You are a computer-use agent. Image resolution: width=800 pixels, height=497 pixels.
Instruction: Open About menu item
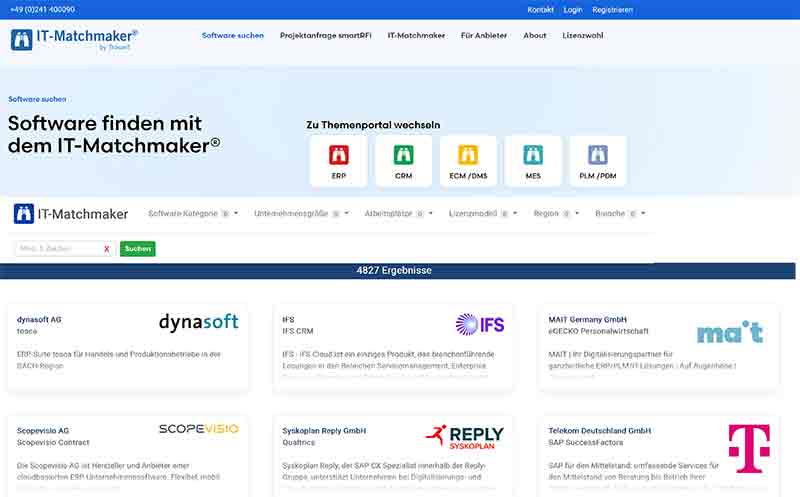(x=535, y=35)
